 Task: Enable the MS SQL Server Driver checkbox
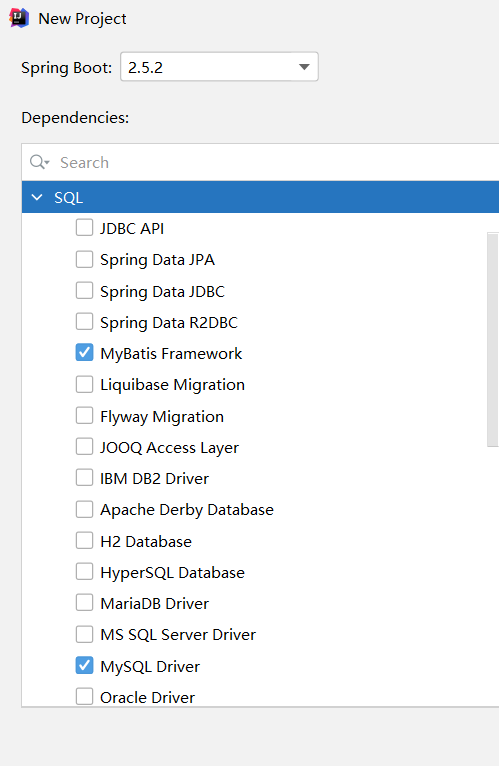tap(85, 635)
